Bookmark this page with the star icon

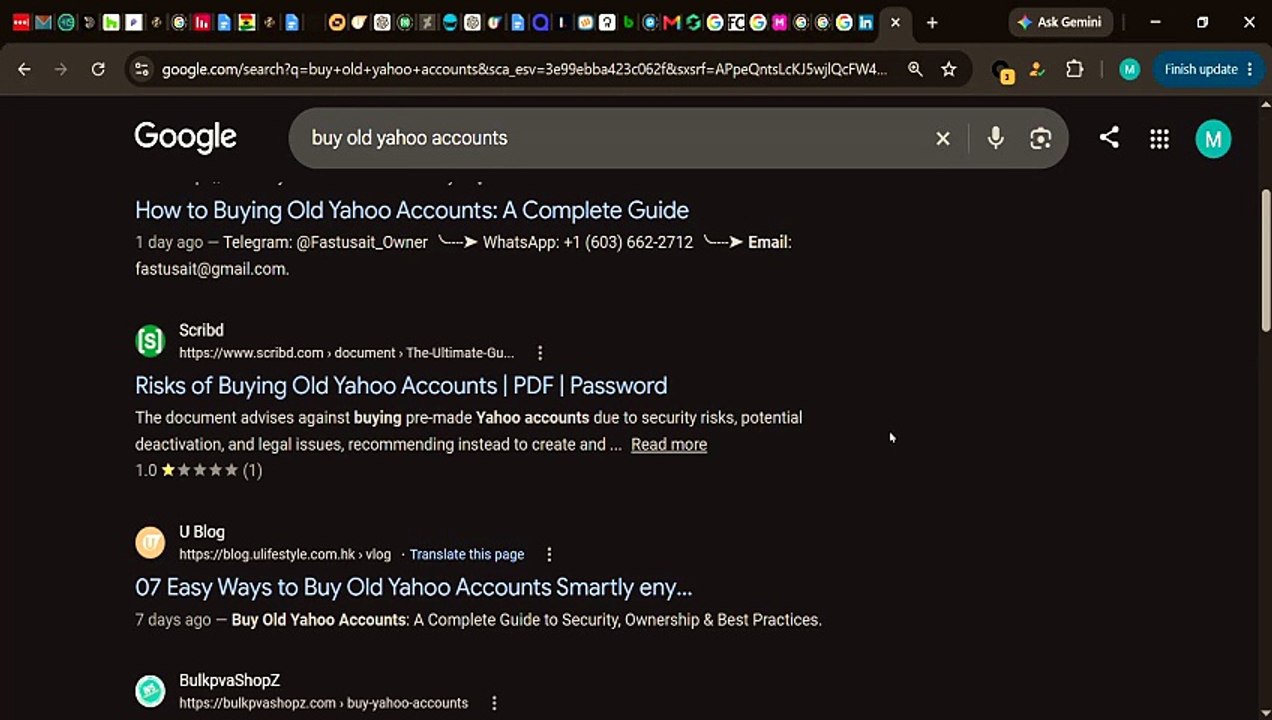coord(949,69)
